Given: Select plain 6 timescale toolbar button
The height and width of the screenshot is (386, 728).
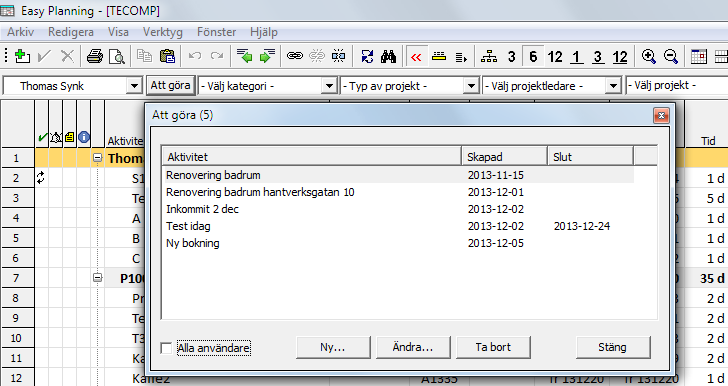Looking at the screenshot, I should click(x=533, y=57).
